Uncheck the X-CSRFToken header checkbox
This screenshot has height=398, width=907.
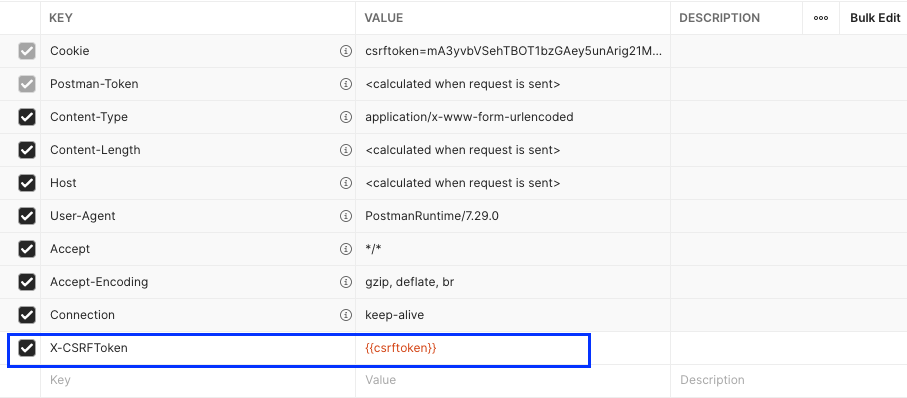27,348
